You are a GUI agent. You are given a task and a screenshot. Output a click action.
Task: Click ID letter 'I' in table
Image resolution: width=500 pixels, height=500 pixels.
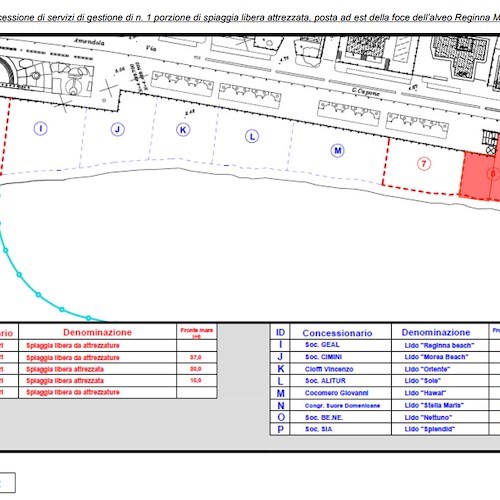280,345
